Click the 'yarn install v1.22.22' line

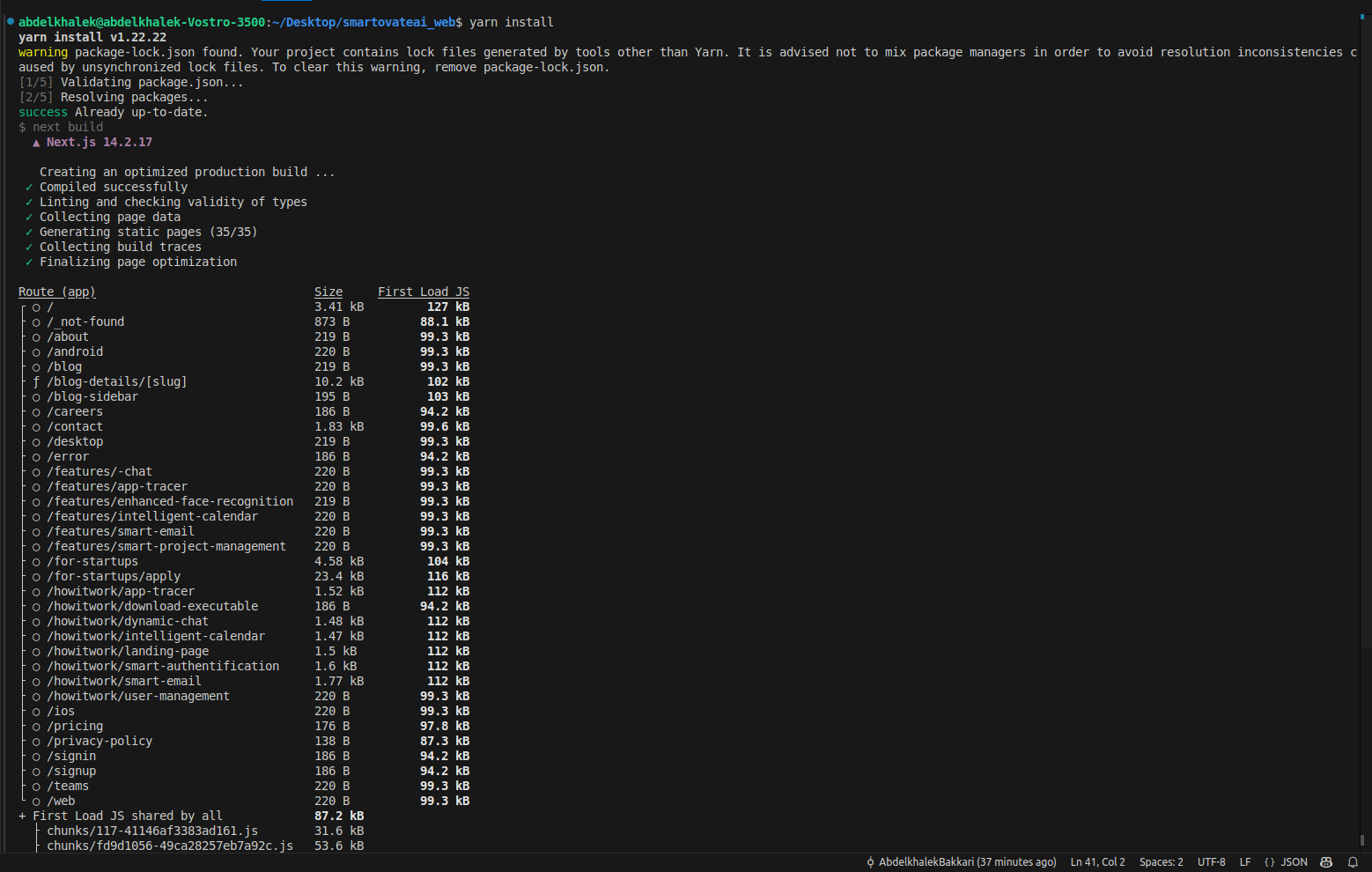92,37
